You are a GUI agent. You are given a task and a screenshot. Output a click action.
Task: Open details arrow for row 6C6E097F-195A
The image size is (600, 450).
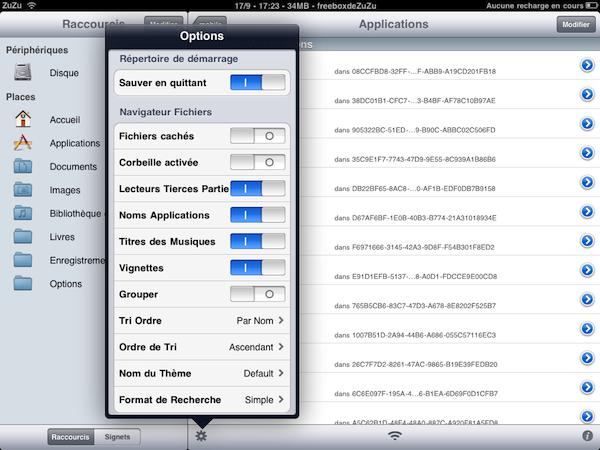coord(587,387)
